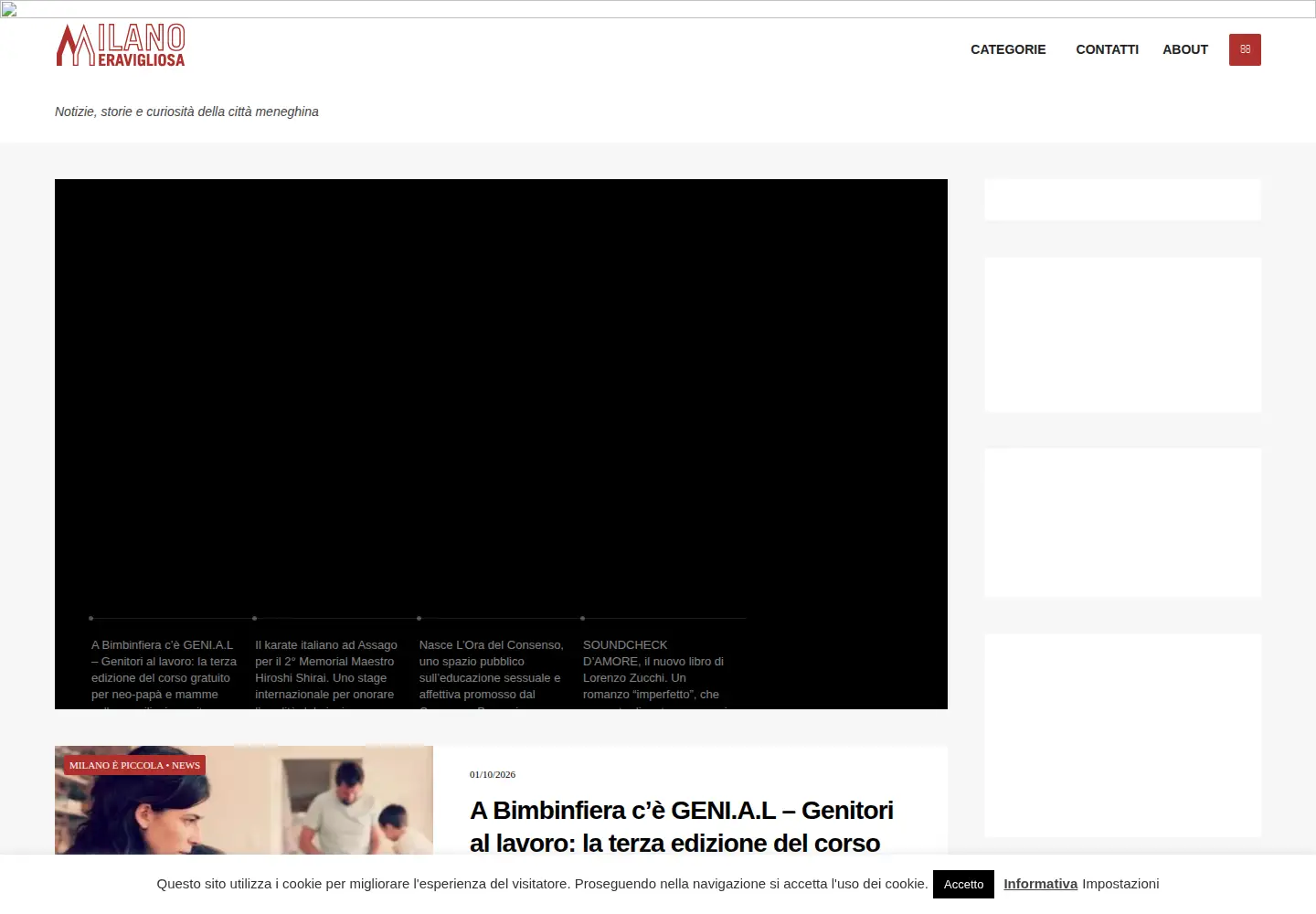Open the ABOUT menu link
Image resolution: width=1316 pixels, height=914 pixels.
(x=1185, y=49)
